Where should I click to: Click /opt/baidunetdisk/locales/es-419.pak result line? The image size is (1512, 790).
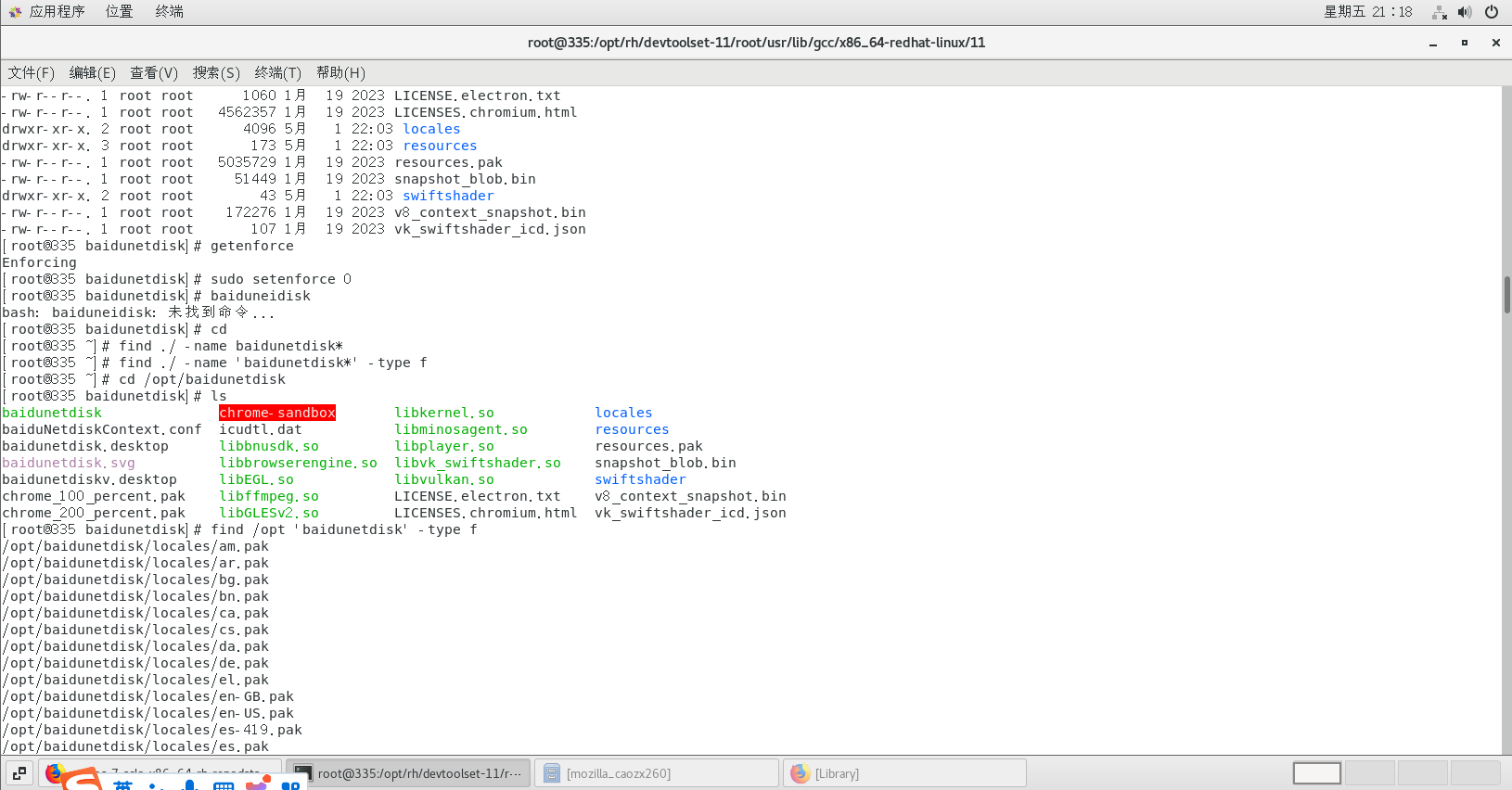coord(152,730)
